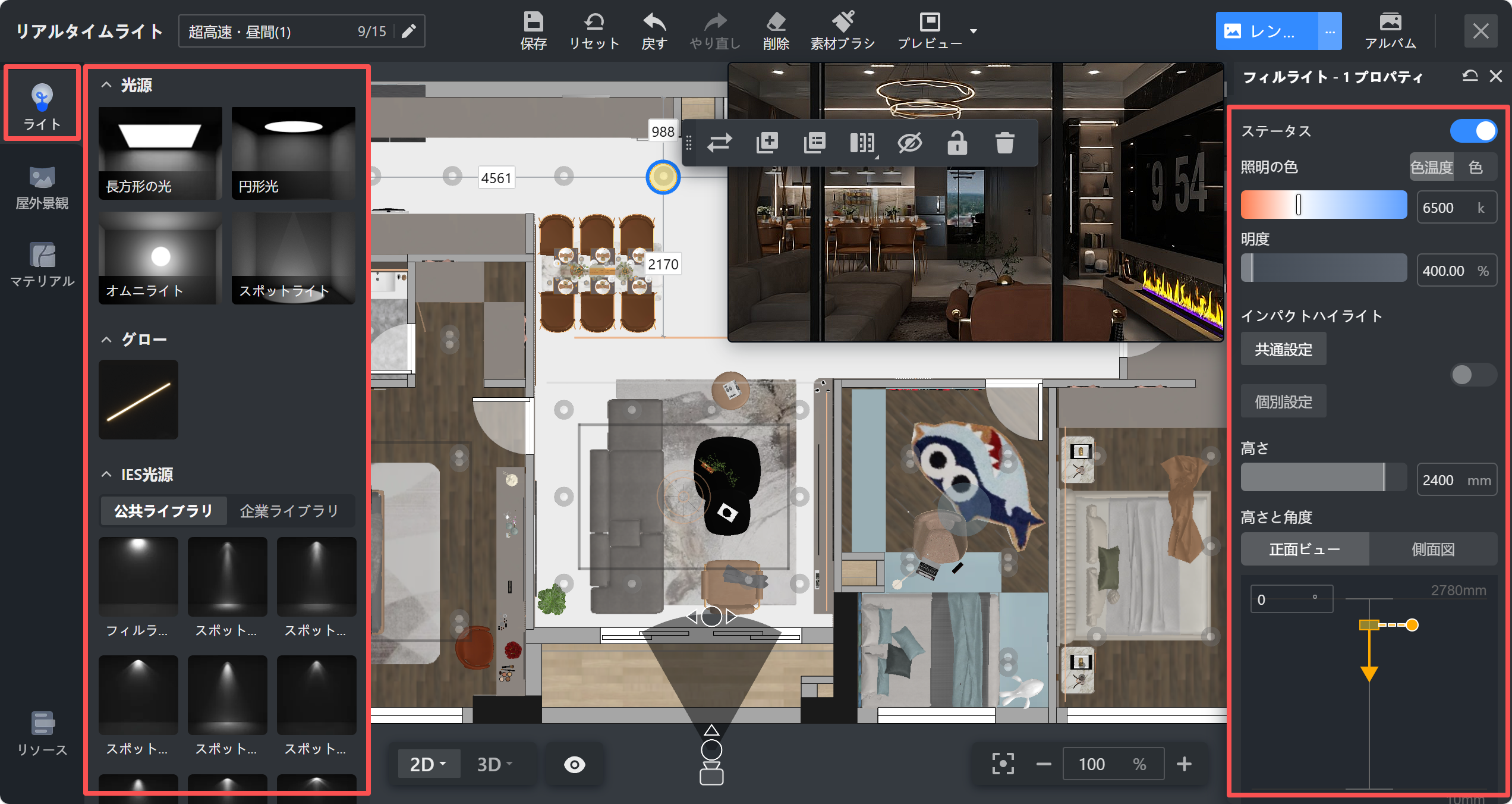Zoom in with the plus icon
The image size is (1512, 804).
coord(1184,764)
